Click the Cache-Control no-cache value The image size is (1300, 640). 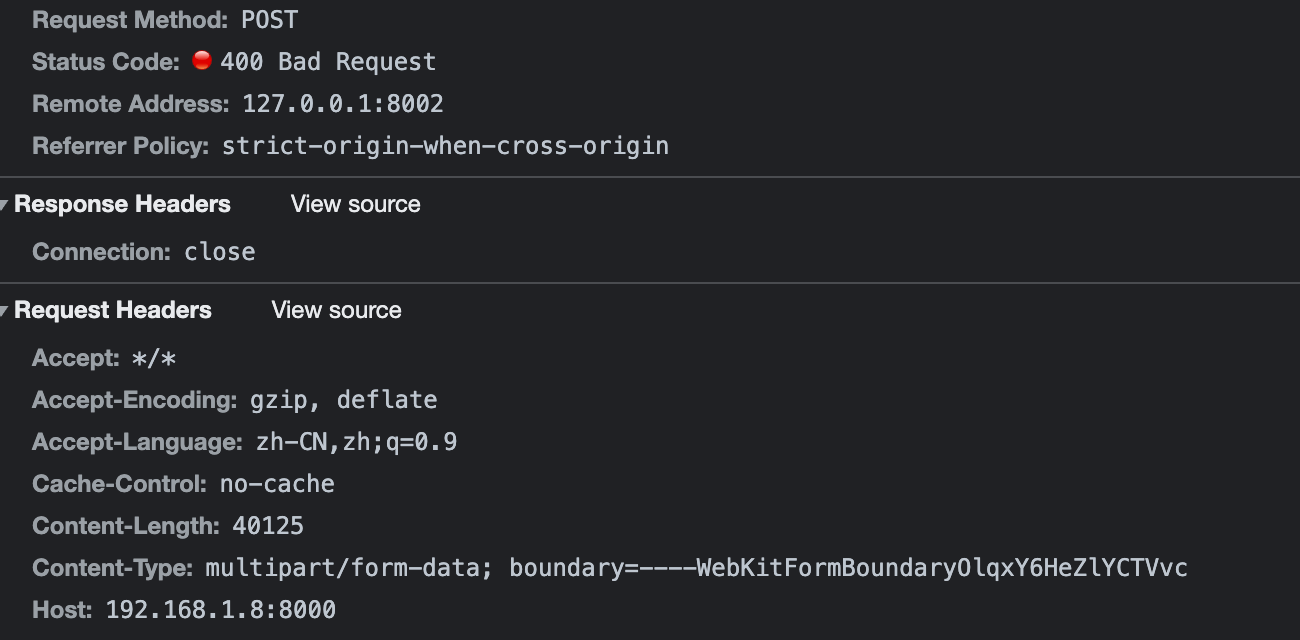coord(277,483)
